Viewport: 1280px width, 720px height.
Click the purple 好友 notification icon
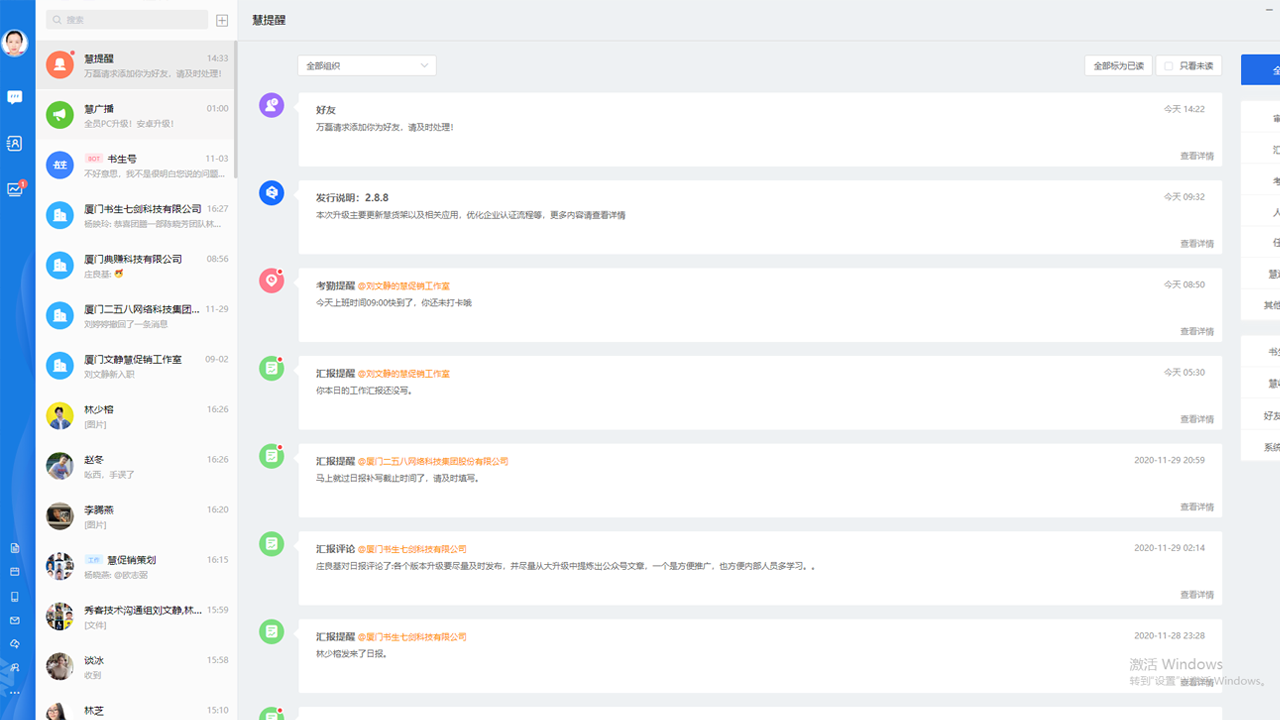point(272,105)
